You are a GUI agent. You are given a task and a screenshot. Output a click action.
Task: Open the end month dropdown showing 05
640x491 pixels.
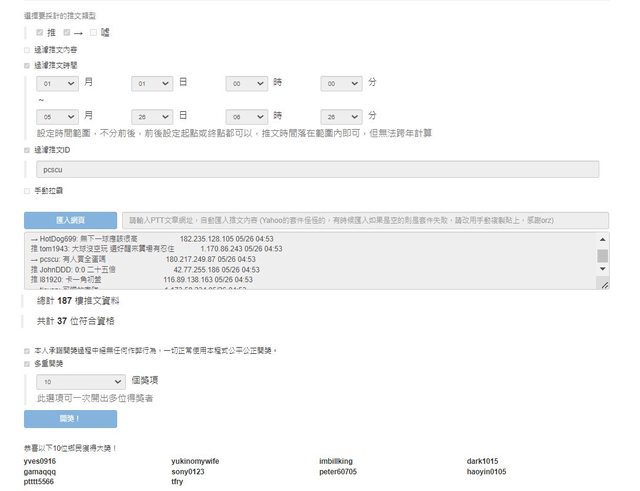(x=57, y=116)
